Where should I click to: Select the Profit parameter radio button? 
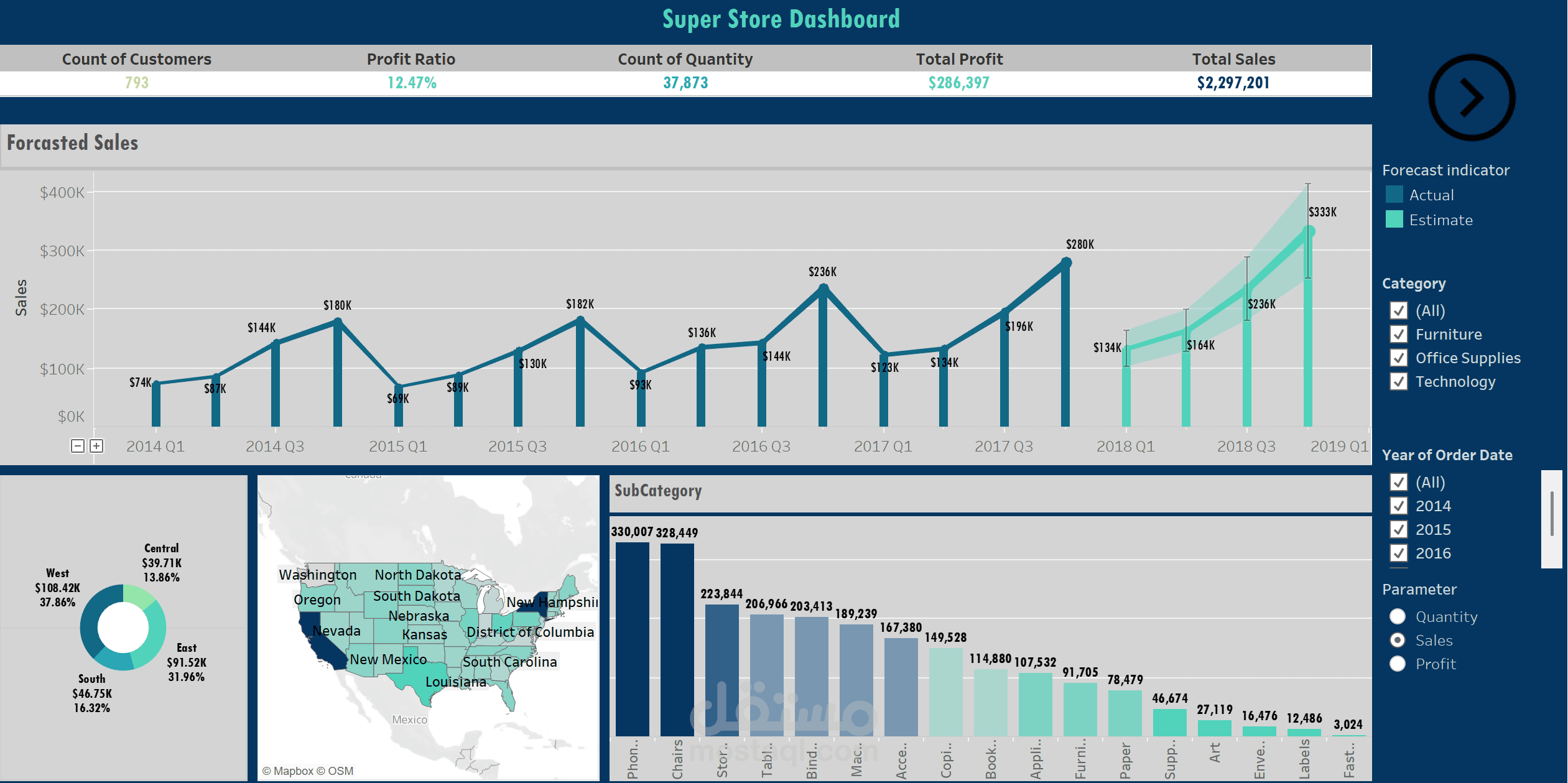tap(1398, 664)
